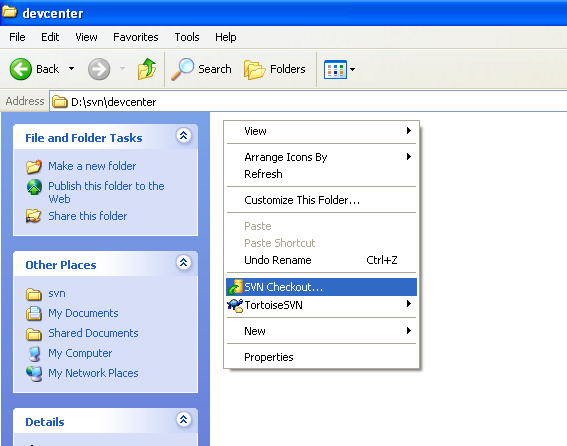Open the Back history dropdown arrow
The height and width of the screenshot is (446, 567).
[72, 68]
